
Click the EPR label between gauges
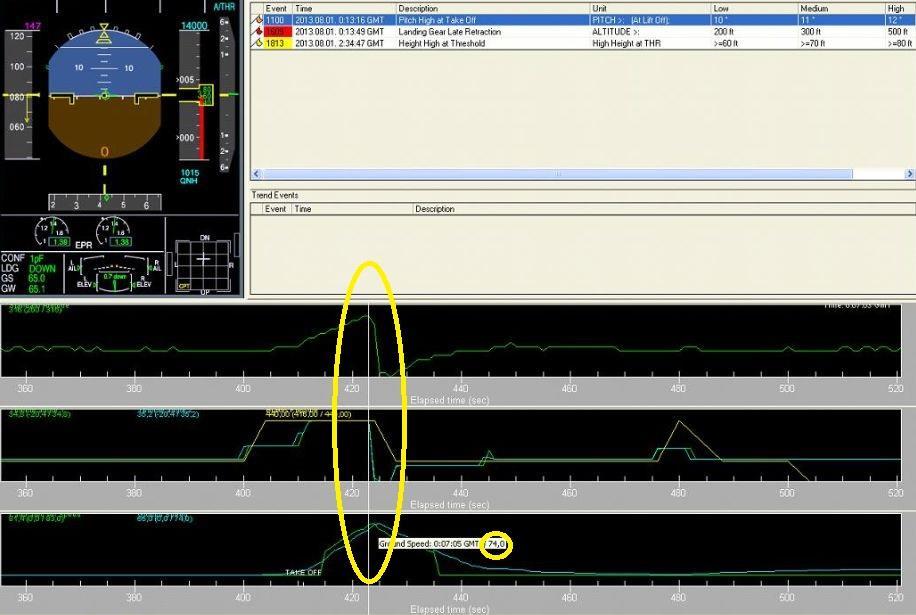click(x=84, y=245)
